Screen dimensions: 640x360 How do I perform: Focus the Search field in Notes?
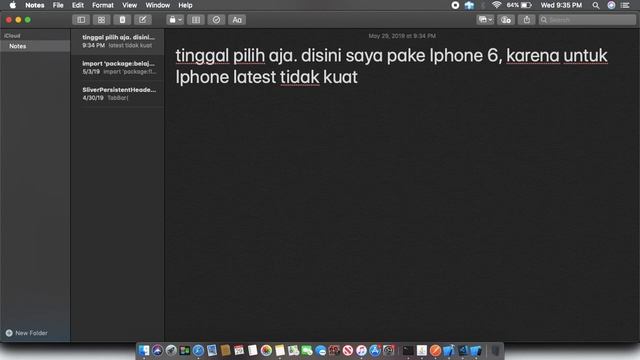[x=587, y=20]
